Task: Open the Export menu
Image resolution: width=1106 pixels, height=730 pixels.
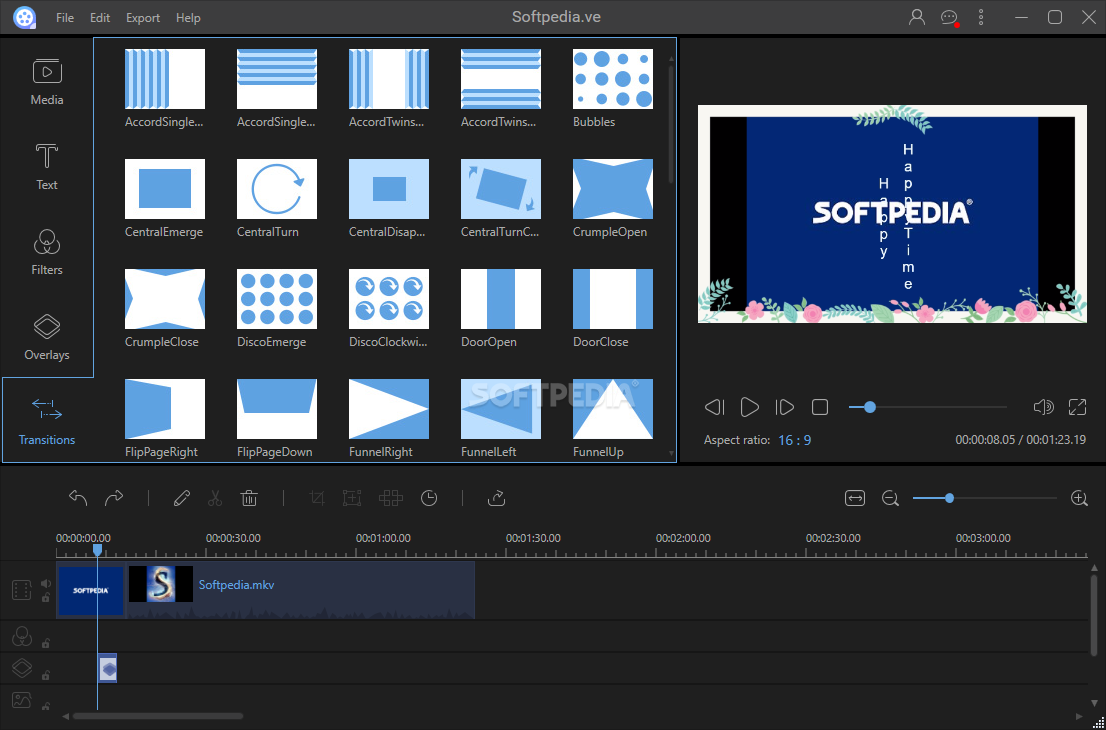Action: [x=143, y=18]
